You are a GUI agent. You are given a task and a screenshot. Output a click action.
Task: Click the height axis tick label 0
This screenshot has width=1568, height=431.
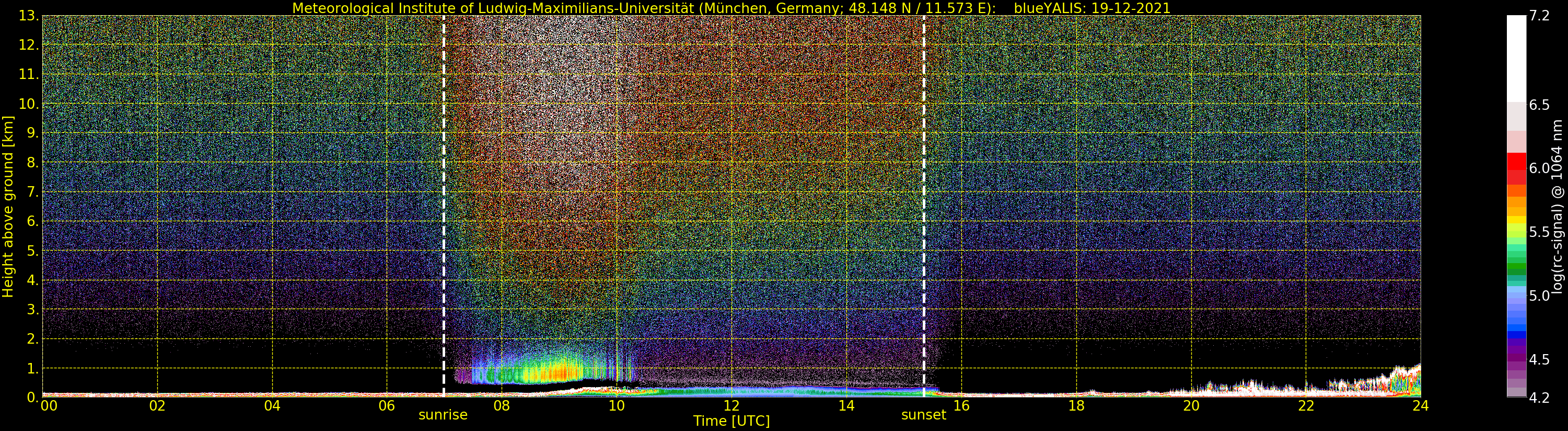(x=33, y=398)
